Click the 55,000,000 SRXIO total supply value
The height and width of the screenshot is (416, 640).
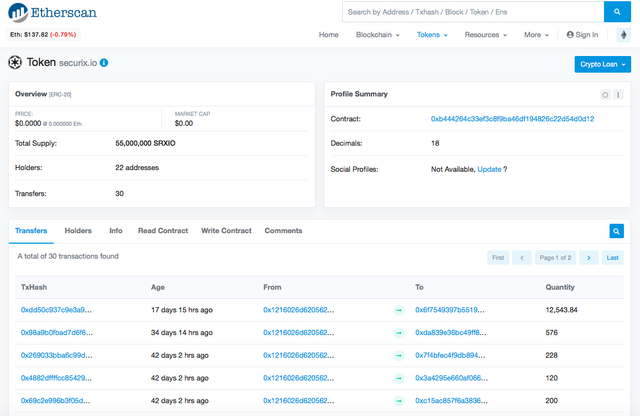coord(145,143)
